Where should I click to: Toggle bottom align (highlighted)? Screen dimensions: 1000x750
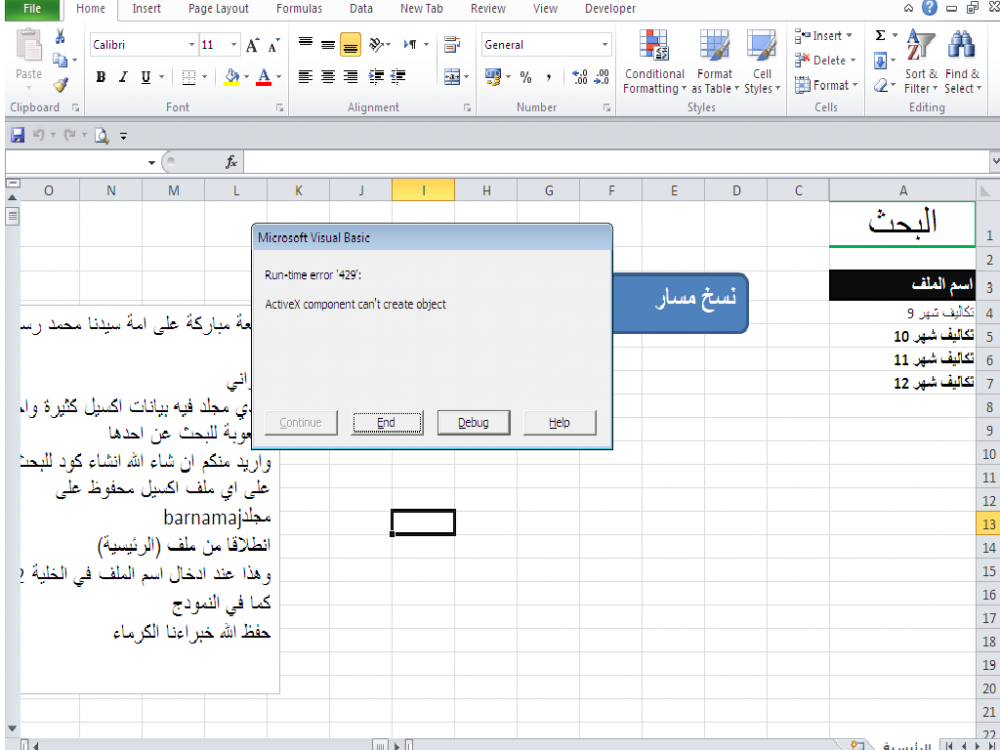[x=350, y=45]
